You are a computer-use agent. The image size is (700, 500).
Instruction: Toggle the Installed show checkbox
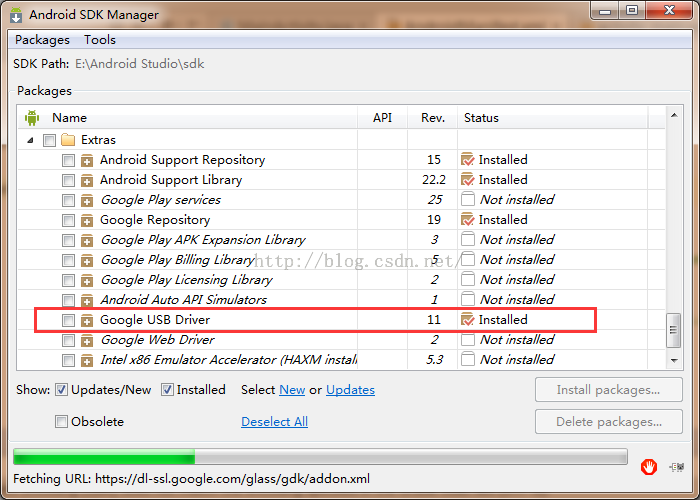coord(167,390)
